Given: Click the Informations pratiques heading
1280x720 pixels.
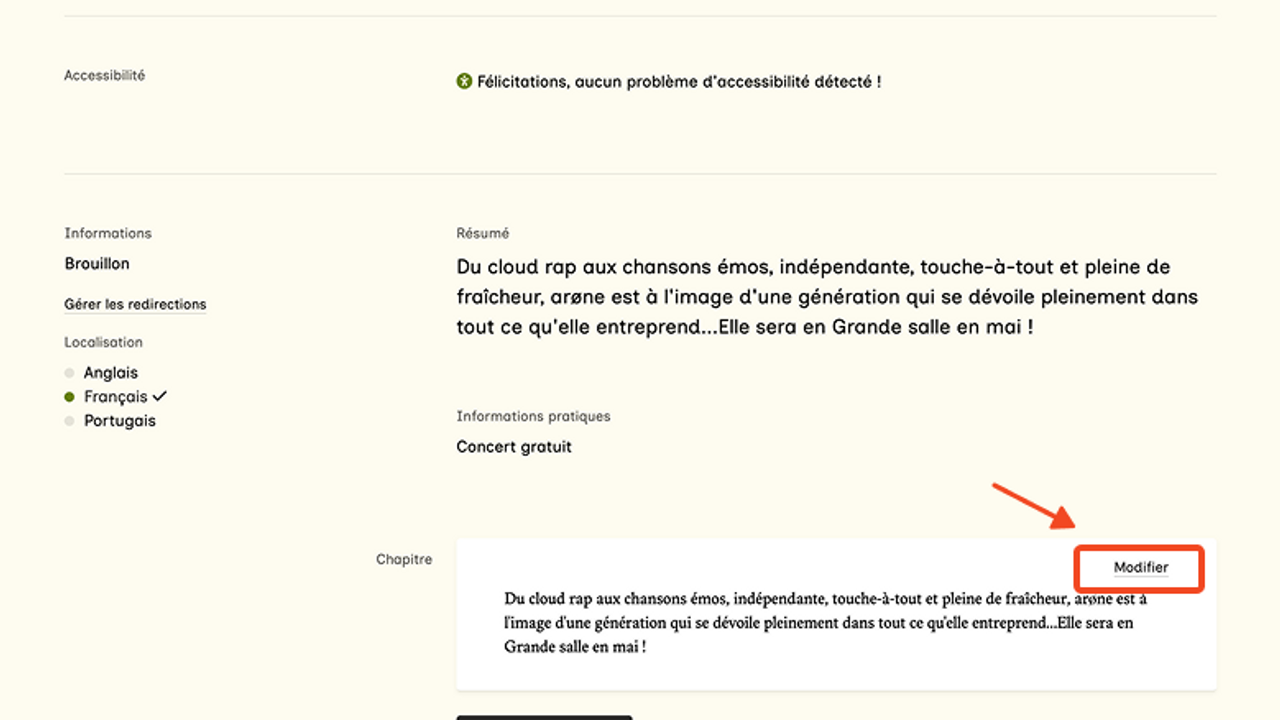Looking at the screenshot, I should tap(533, 416).
